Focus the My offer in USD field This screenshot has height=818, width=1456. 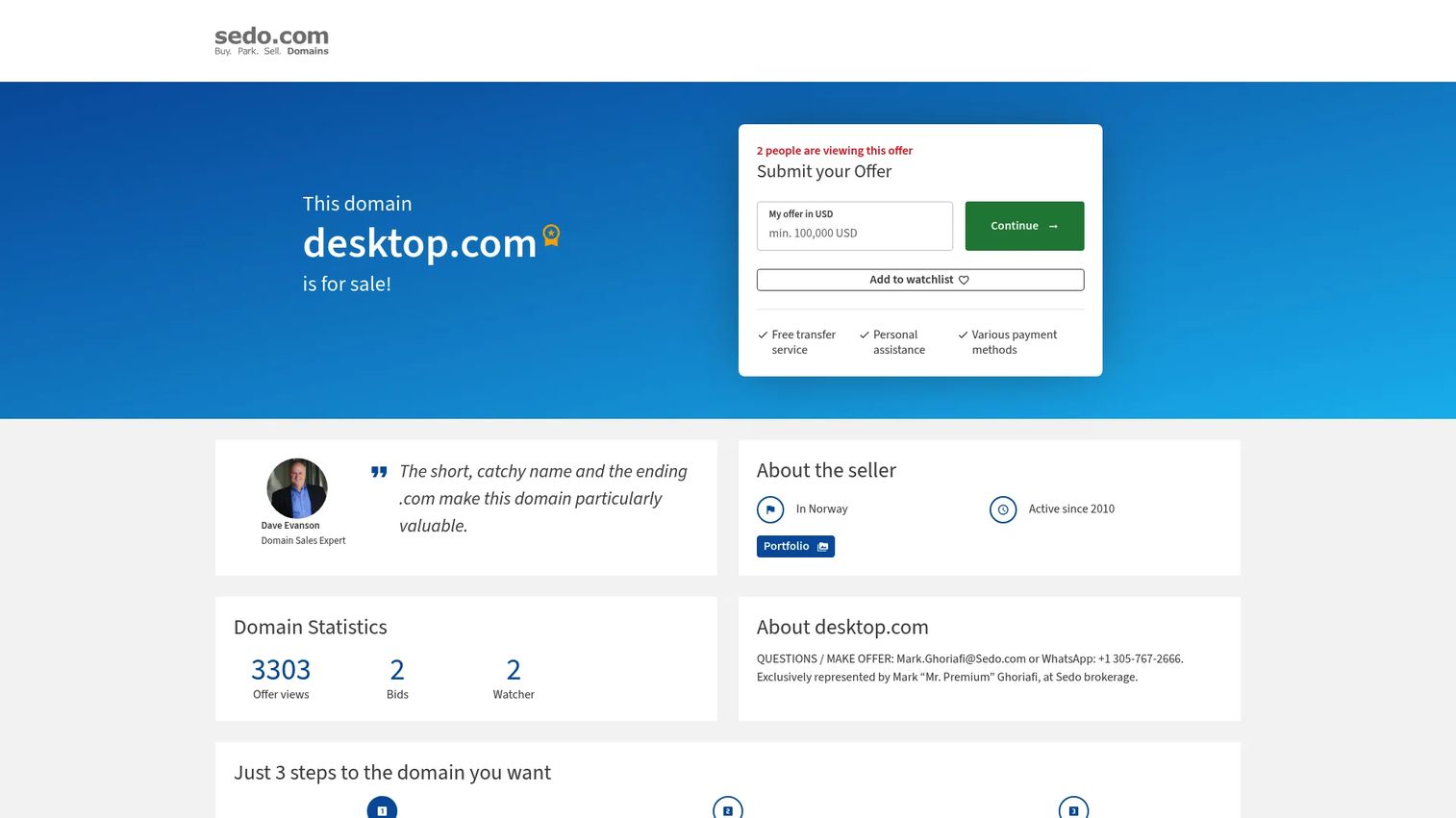tap(855, 226)
